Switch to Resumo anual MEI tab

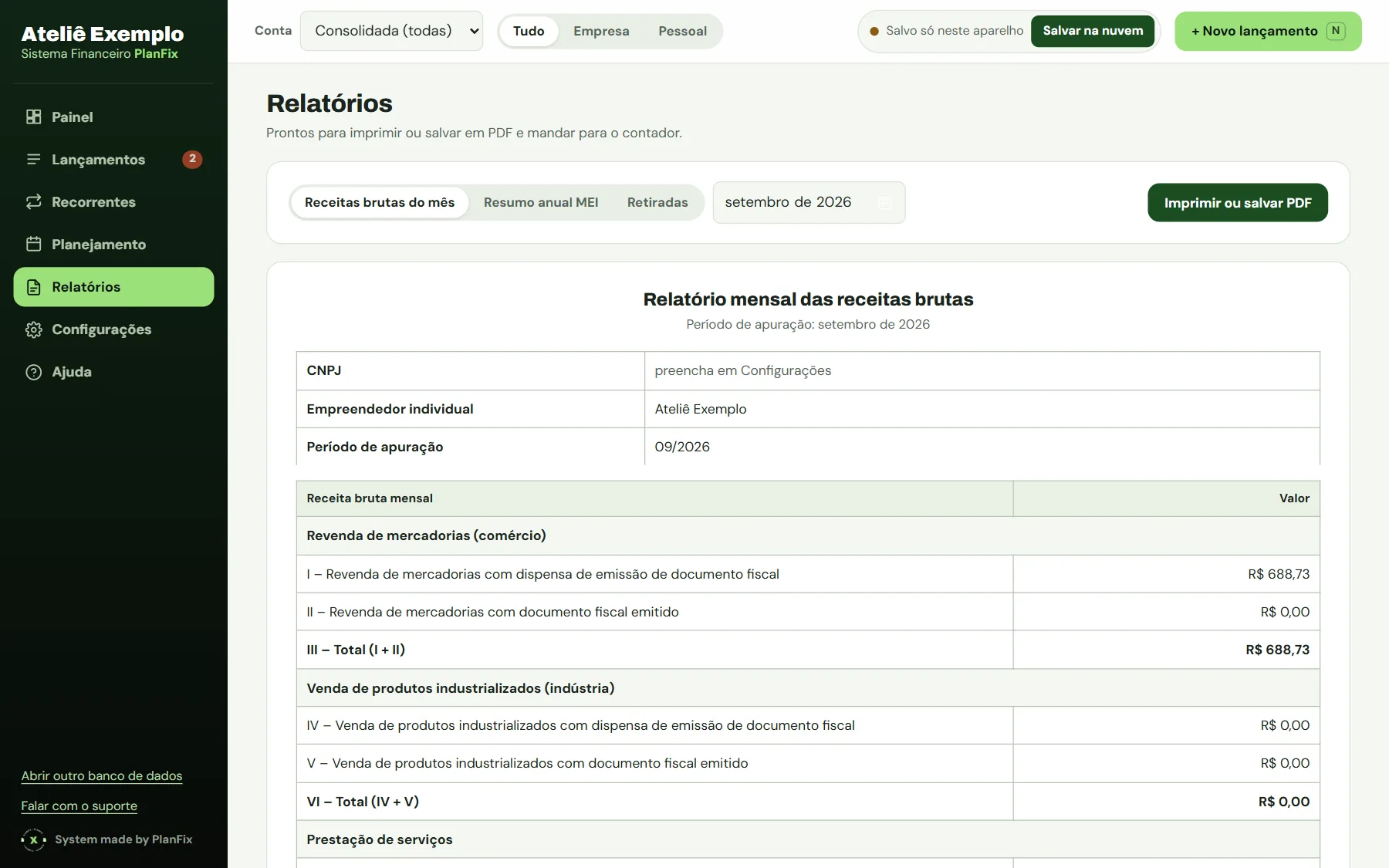pyautogui.click(x=541, y=202)
